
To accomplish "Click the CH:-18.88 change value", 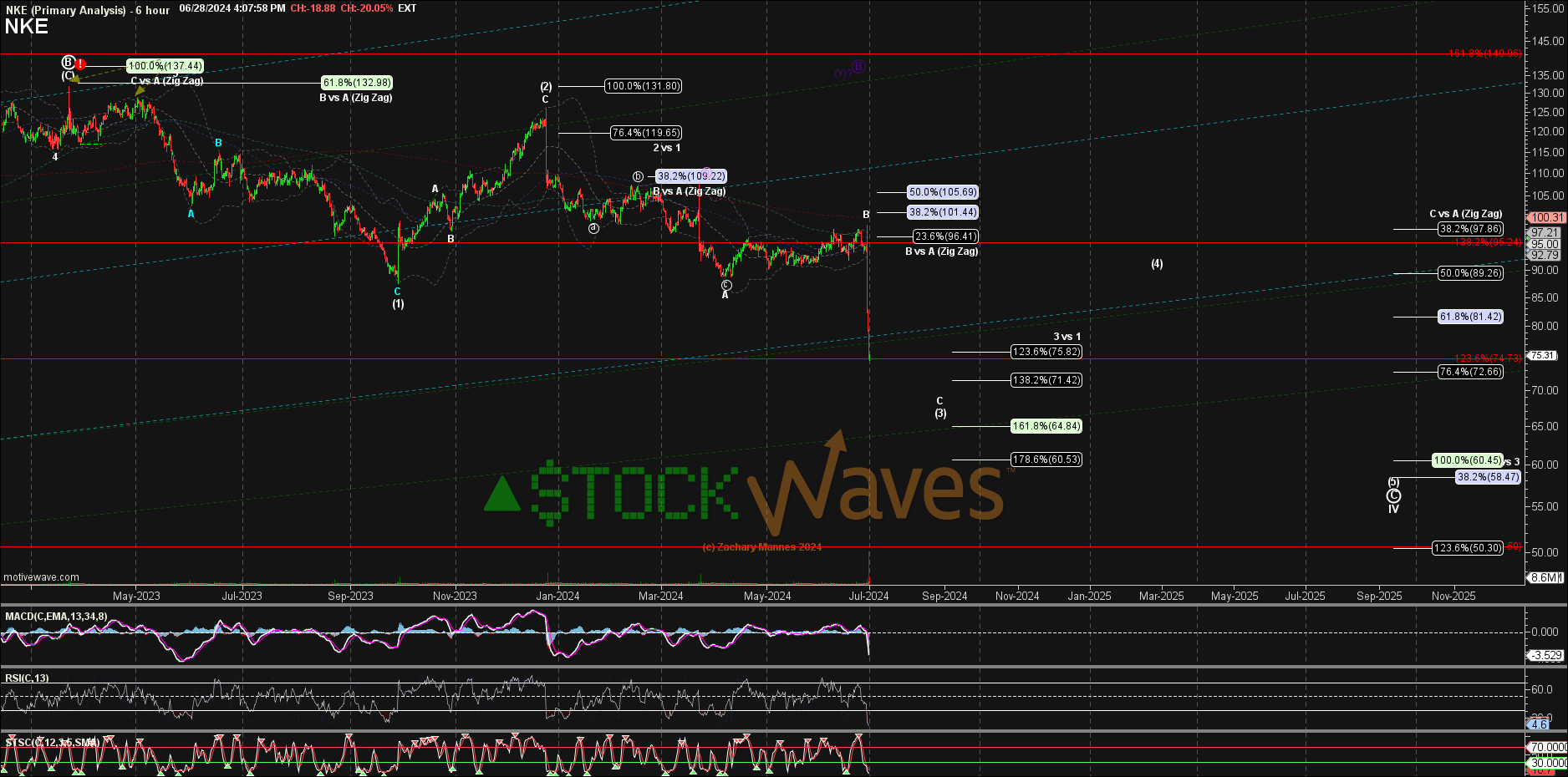I will coord(313,8).
